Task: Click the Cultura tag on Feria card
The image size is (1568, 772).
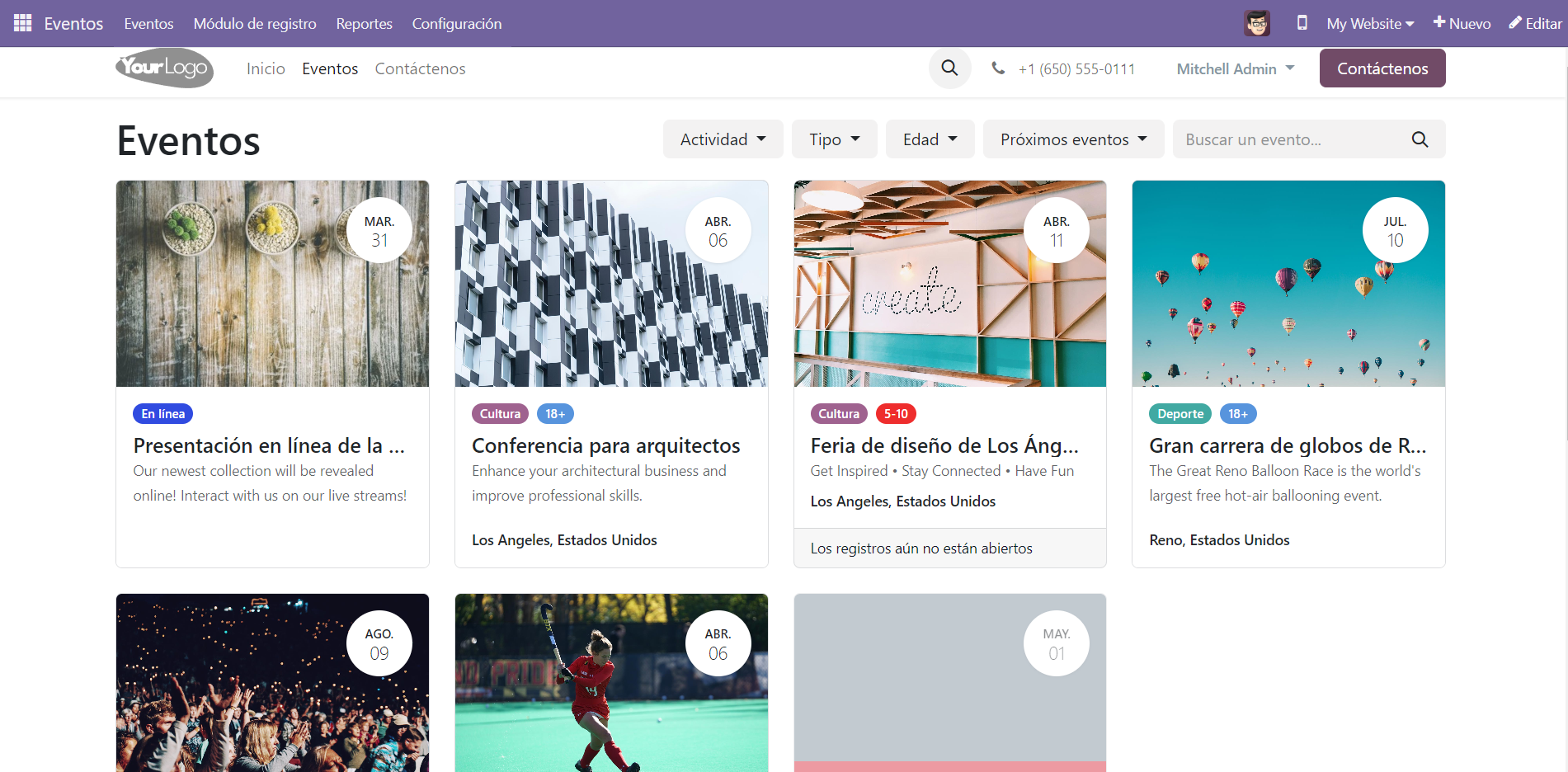Action: (839, 414)
